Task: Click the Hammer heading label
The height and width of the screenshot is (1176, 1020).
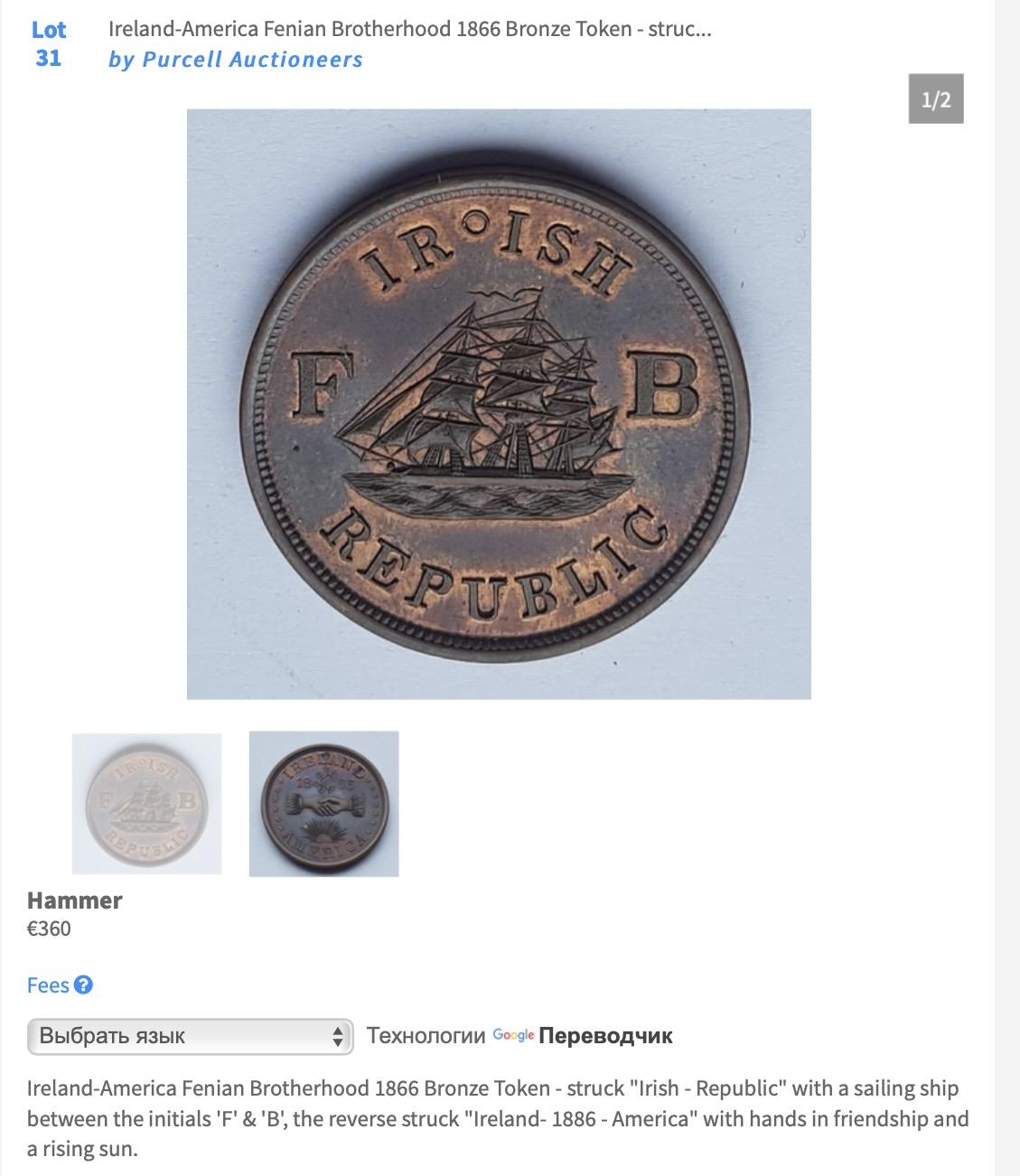Action: [74, 901]
